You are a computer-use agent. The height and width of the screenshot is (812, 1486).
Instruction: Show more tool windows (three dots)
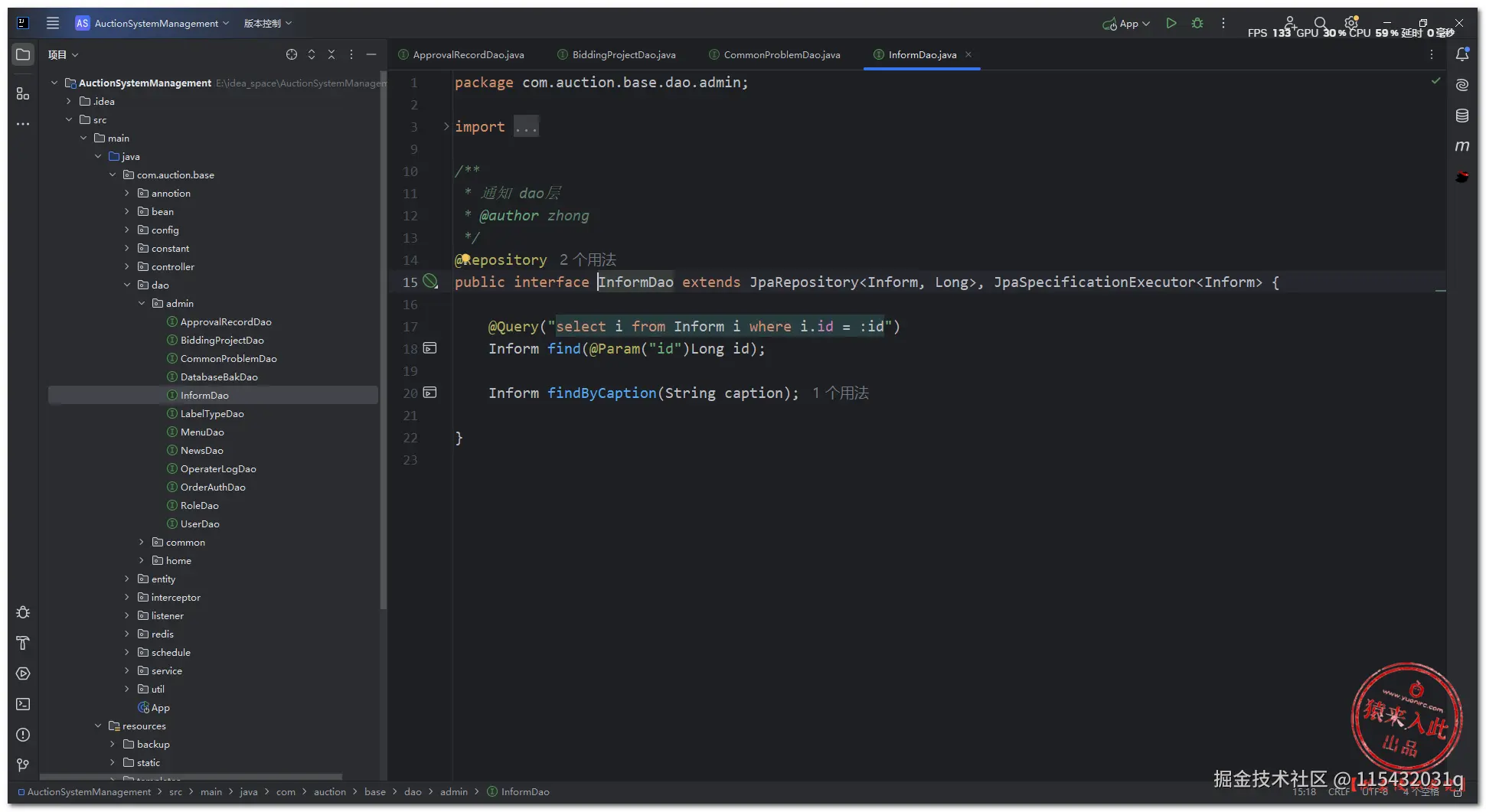pos(23,124)
